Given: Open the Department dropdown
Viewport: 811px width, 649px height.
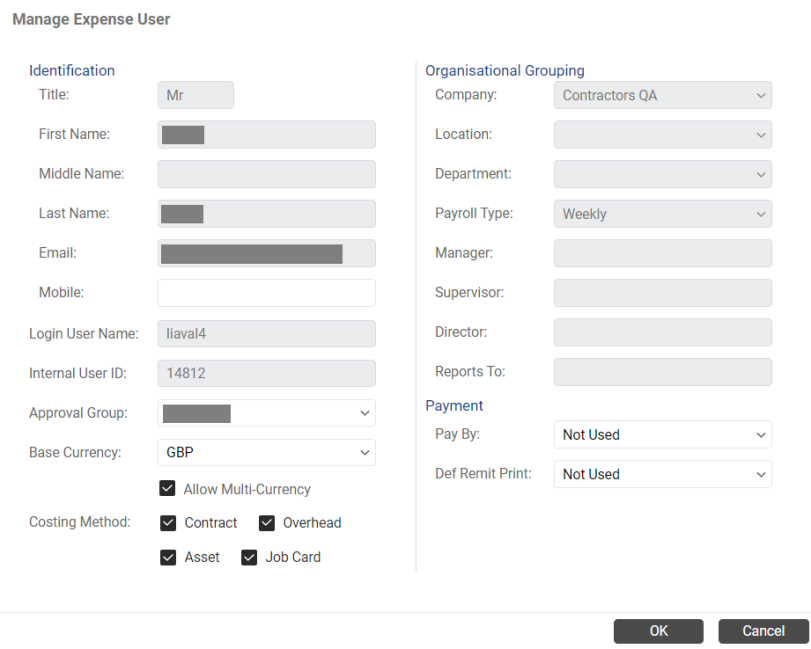Looking at the screenshot, I should (x=663, y=174).
